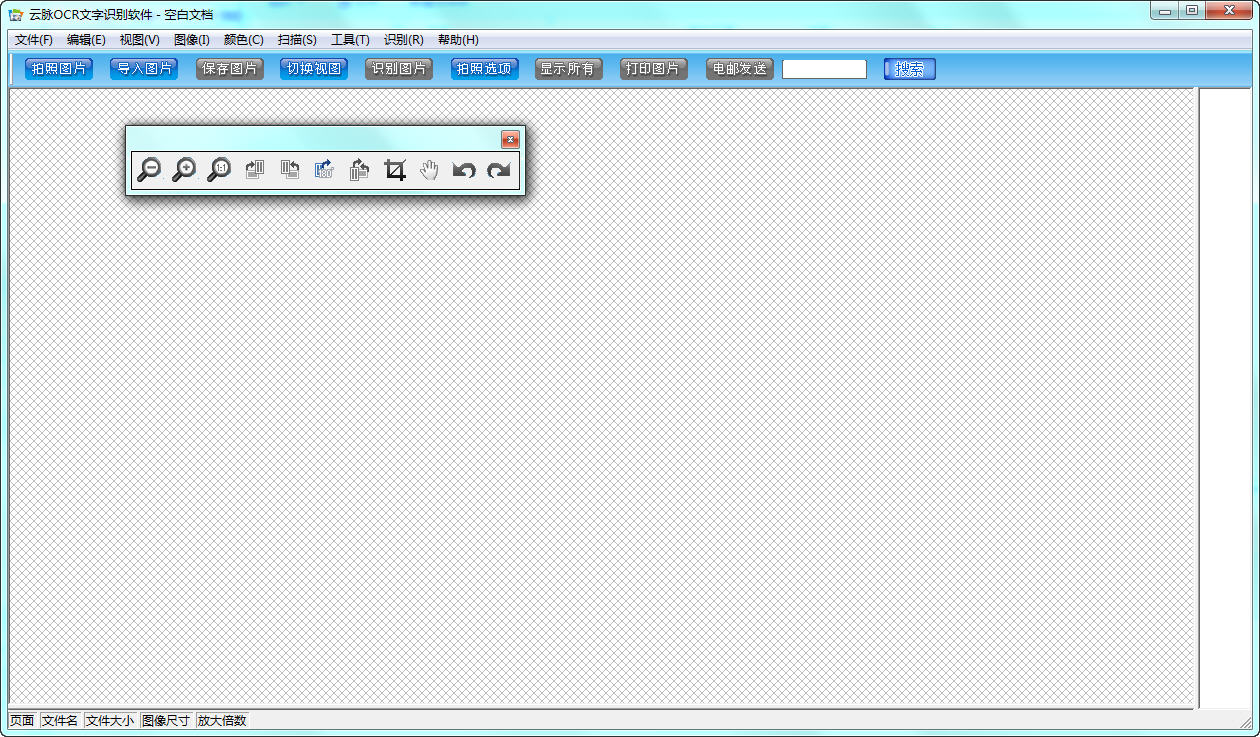Click the undo arrow icon
The image size is (1260, 737).
pos(463,170)
